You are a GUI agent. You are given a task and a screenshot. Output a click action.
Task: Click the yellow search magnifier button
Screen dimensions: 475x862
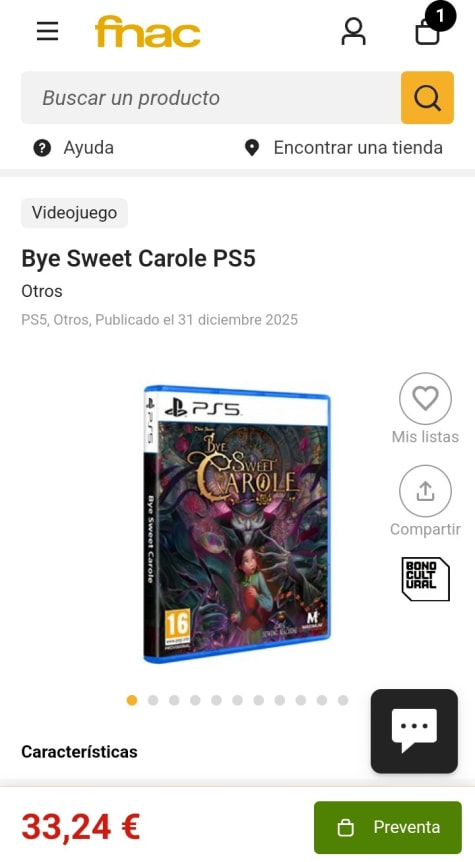coord(427,97)
